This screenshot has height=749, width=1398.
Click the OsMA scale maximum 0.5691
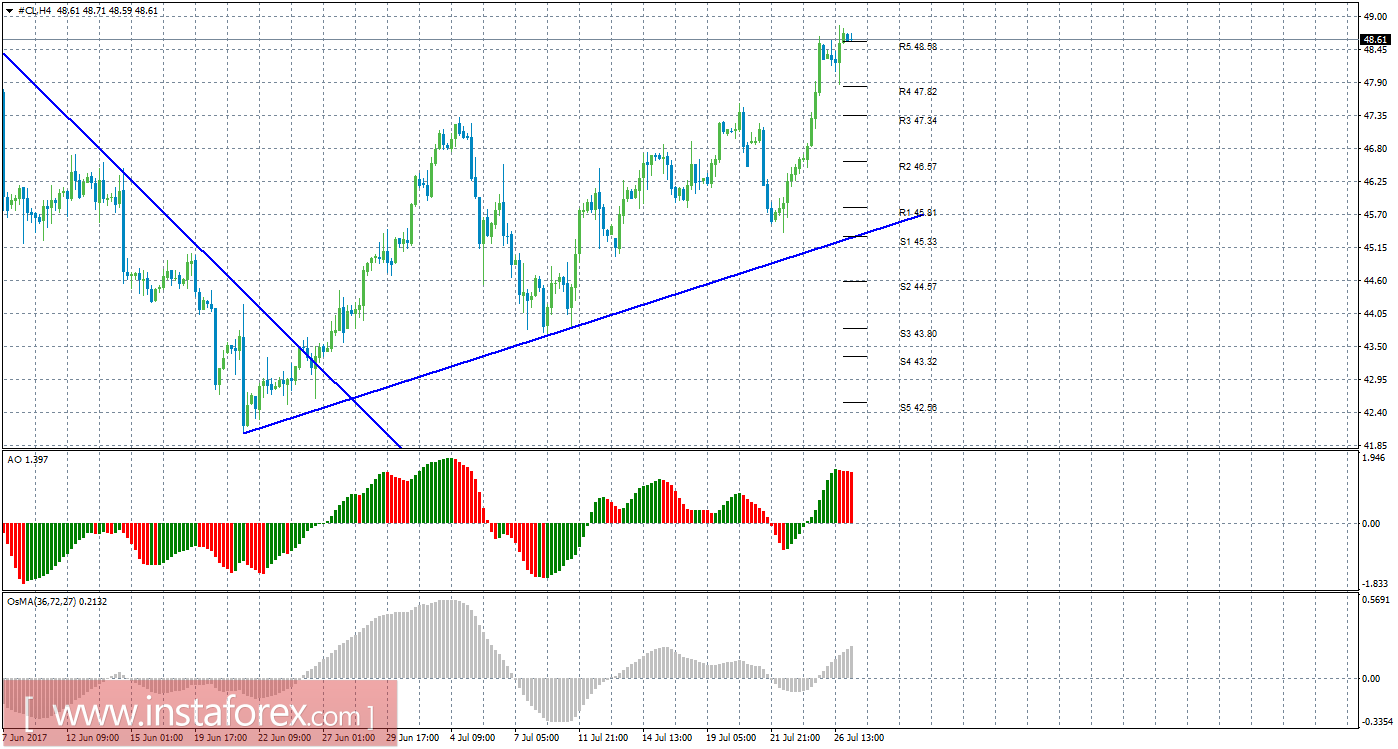pos(1375,600)
